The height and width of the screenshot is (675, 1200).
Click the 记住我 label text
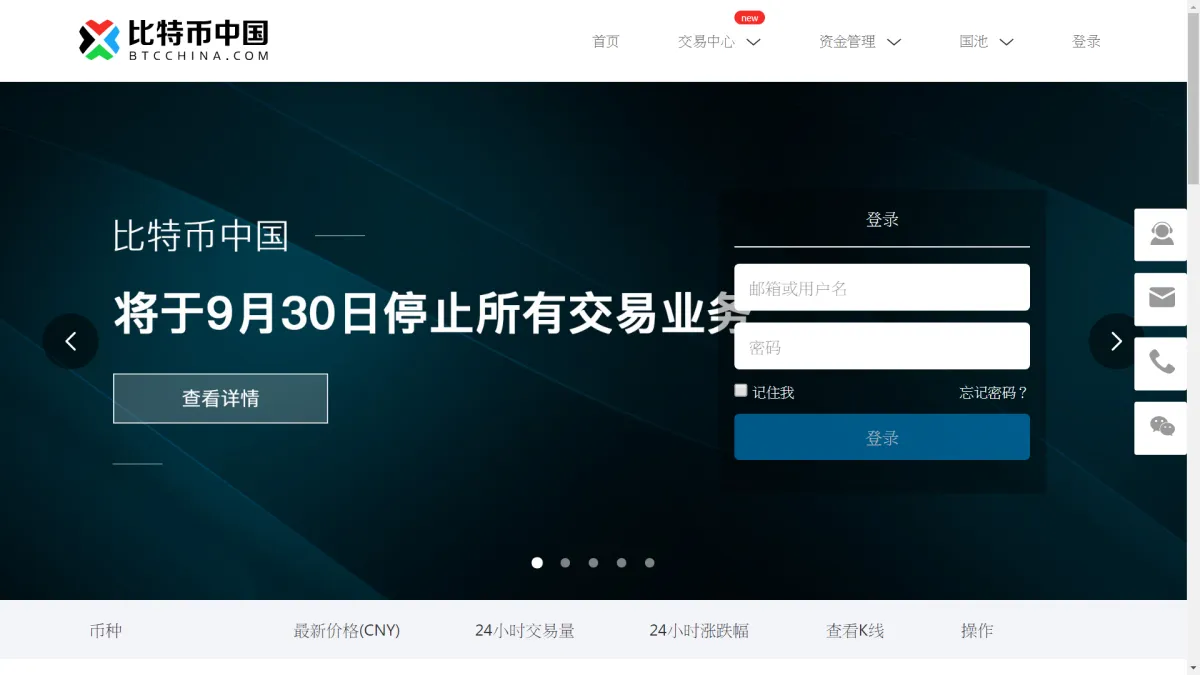click(x=773, y=392)
